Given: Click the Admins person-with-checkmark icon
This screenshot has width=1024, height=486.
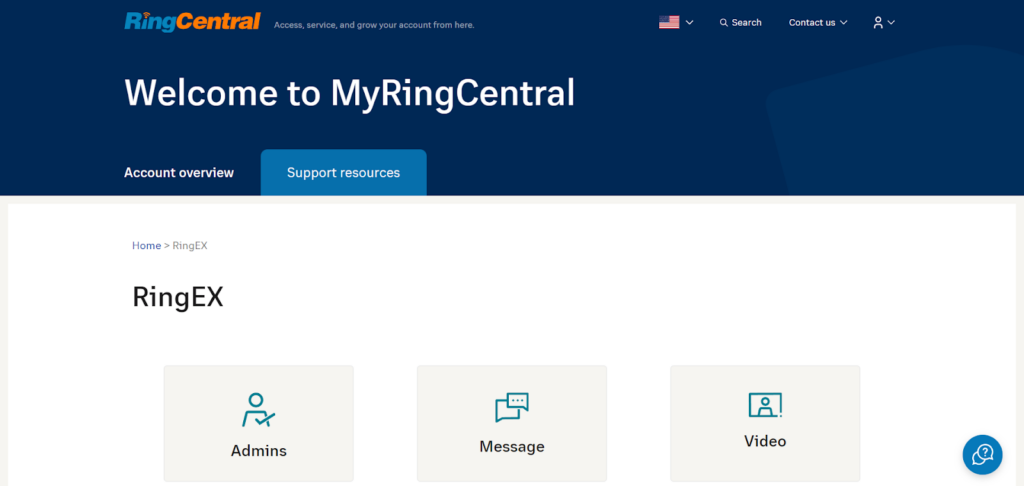Looking at the screenshot, I should pyautogui.click(x=258, y=410).
